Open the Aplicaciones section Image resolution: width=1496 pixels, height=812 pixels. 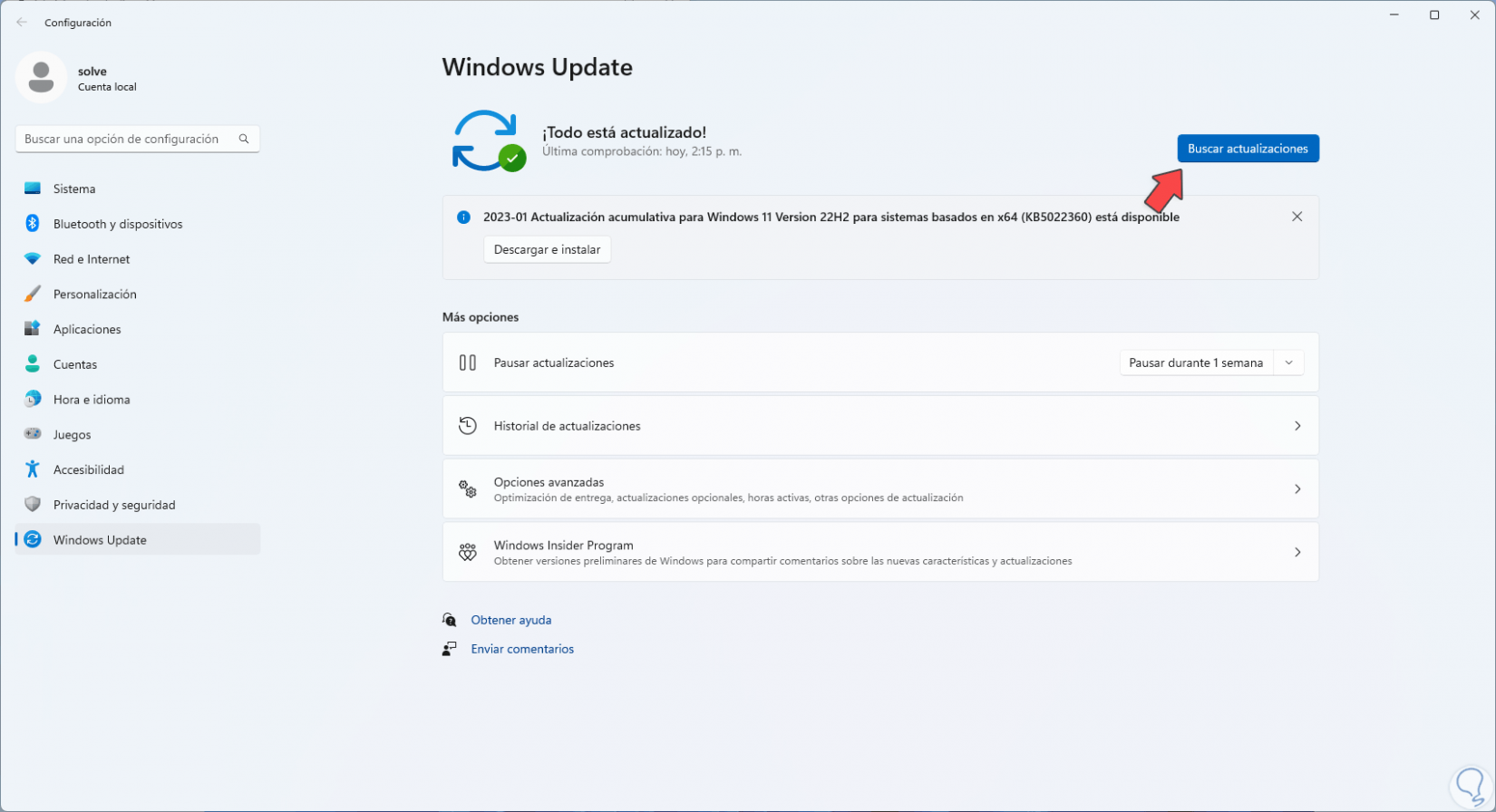pyautogui.click(x=138, y=329)
